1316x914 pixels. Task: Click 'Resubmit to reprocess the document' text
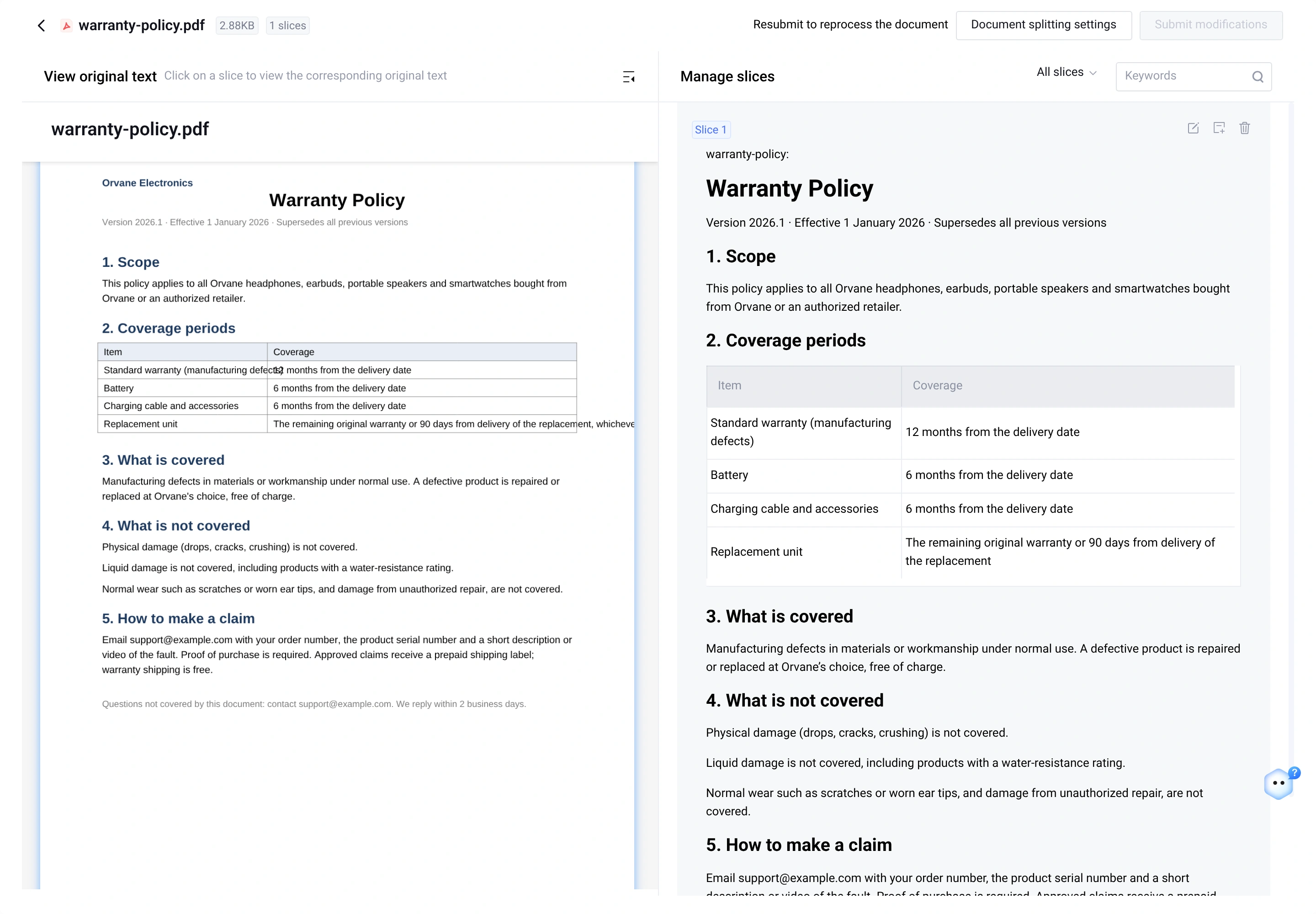pyautogui.click(x=850, y=25)
